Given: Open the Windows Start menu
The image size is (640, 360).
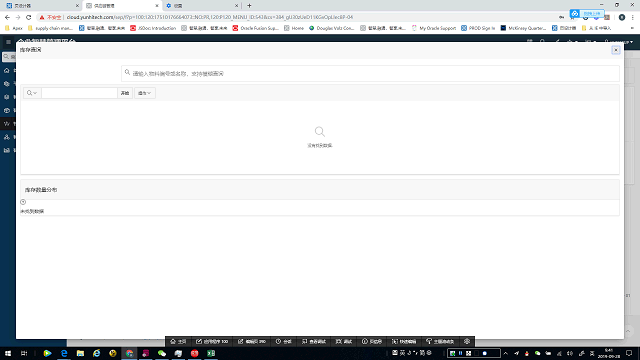Looking at the screenshot, I should point(8,353).
